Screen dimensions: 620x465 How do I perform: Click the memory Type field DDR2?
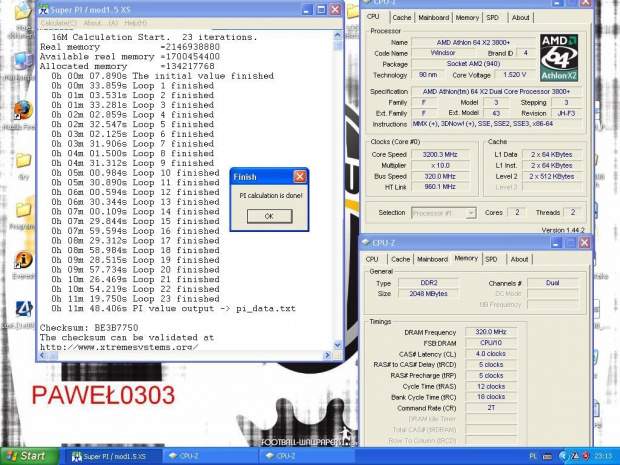pyautogui.click(x=429, y=283)
